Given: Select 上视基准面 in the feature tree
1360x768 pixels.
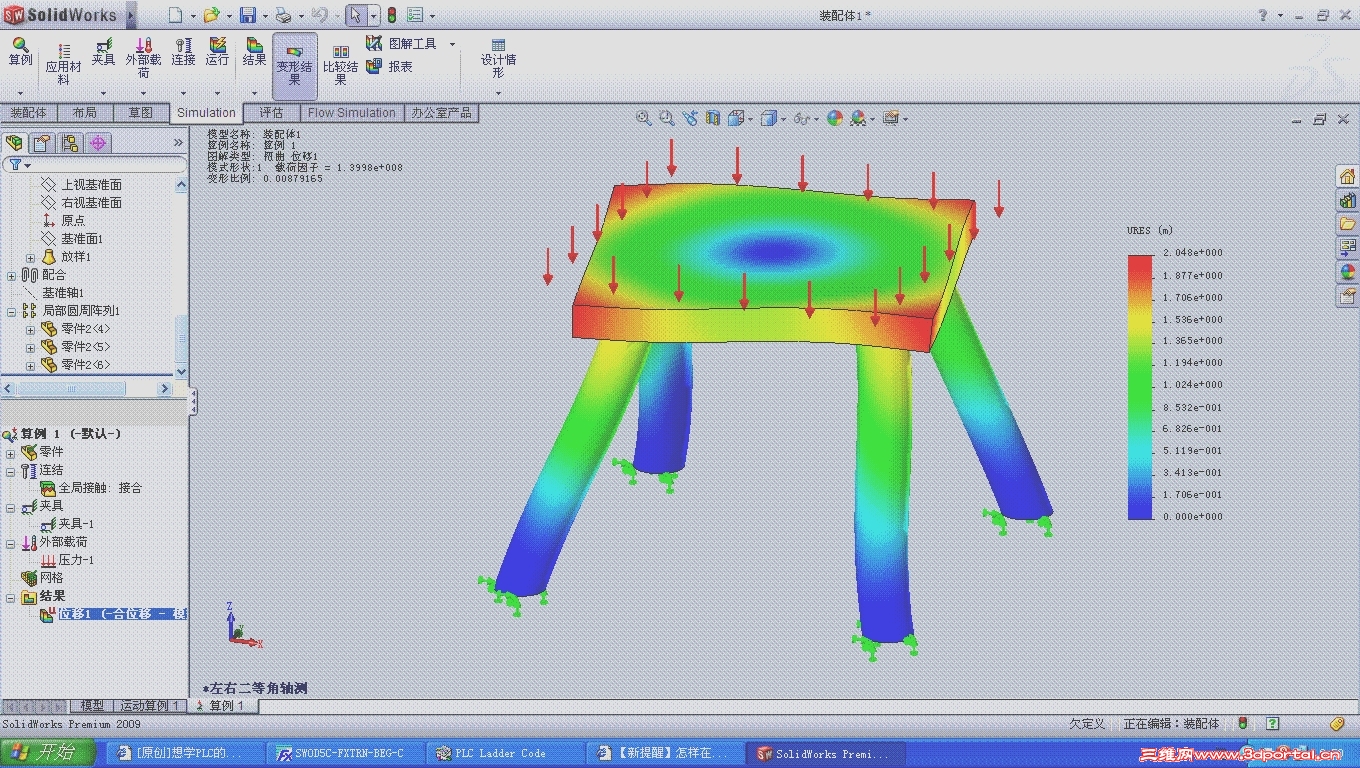Looking at the screenshot, I should (91, 185).
